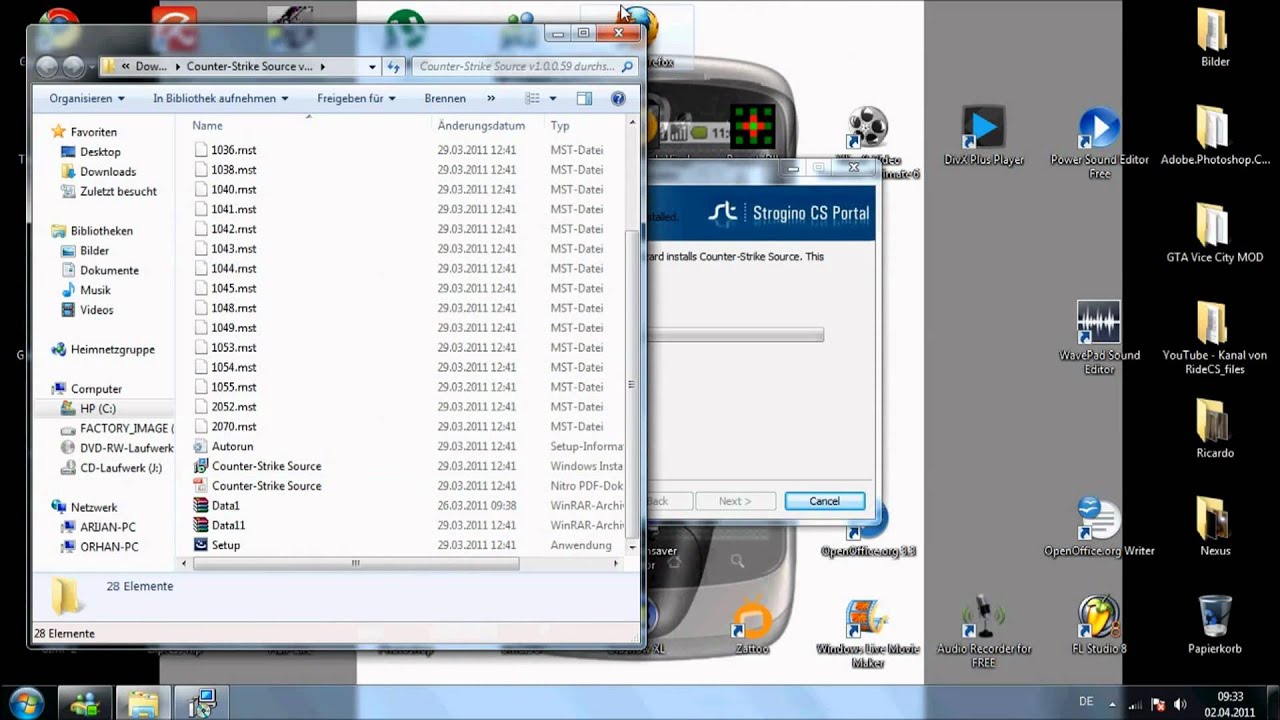
Task: Open the Papierkorb recycle bin
Action: [x=1214, y=626]
